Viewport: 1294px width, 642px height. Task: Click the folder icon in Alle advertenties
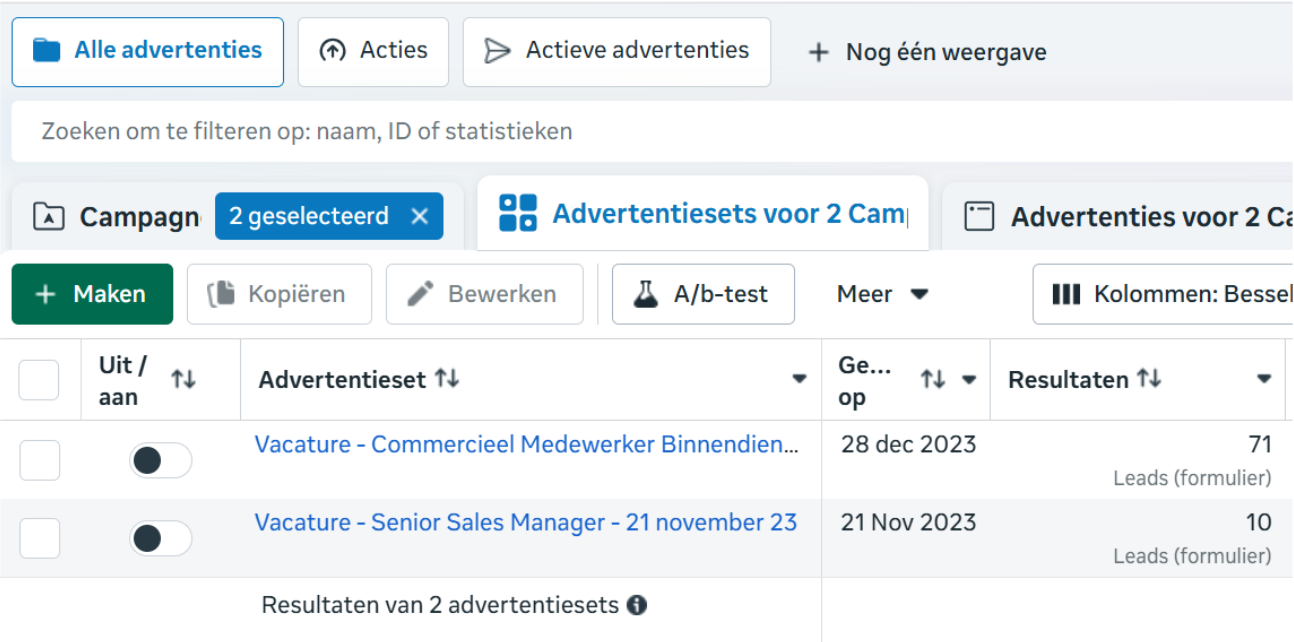coord(47,50)
